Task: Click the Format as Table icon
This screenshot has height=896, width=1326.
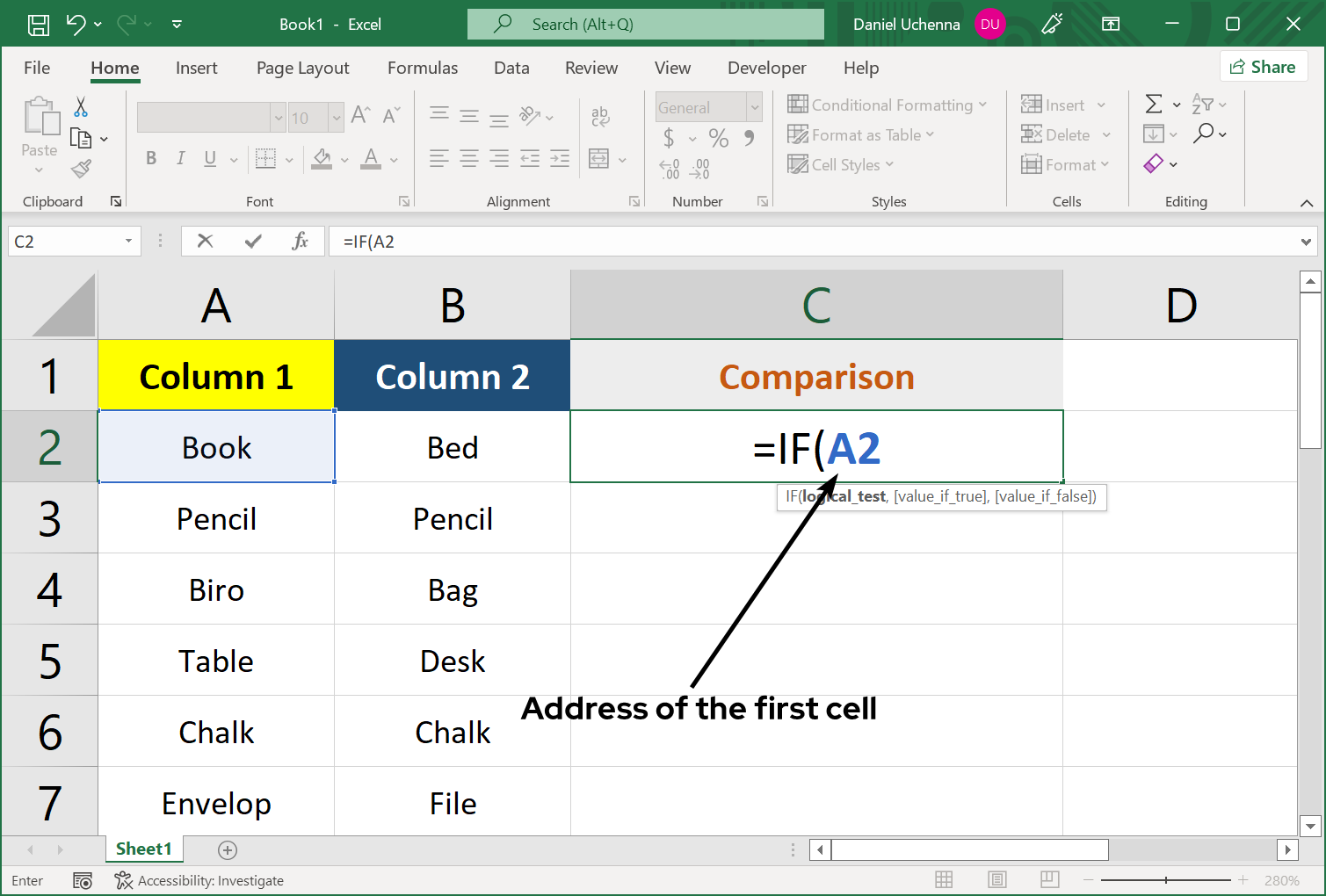Action: pos(798,134)
